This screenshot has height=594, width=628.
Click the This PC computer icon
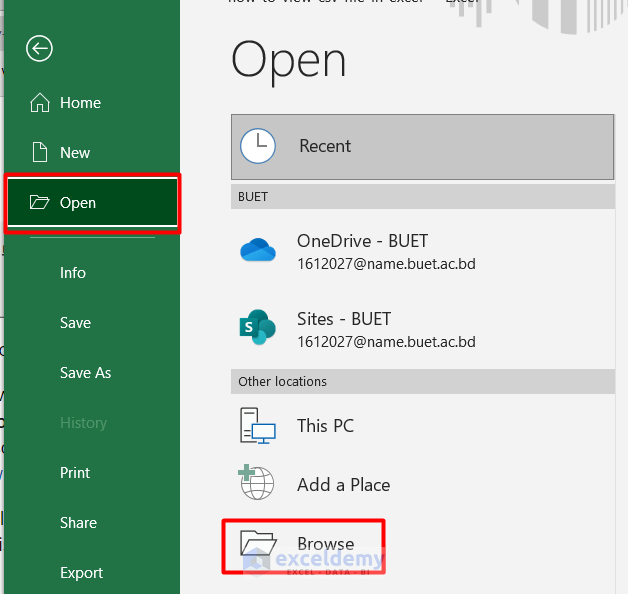(258, 425)
